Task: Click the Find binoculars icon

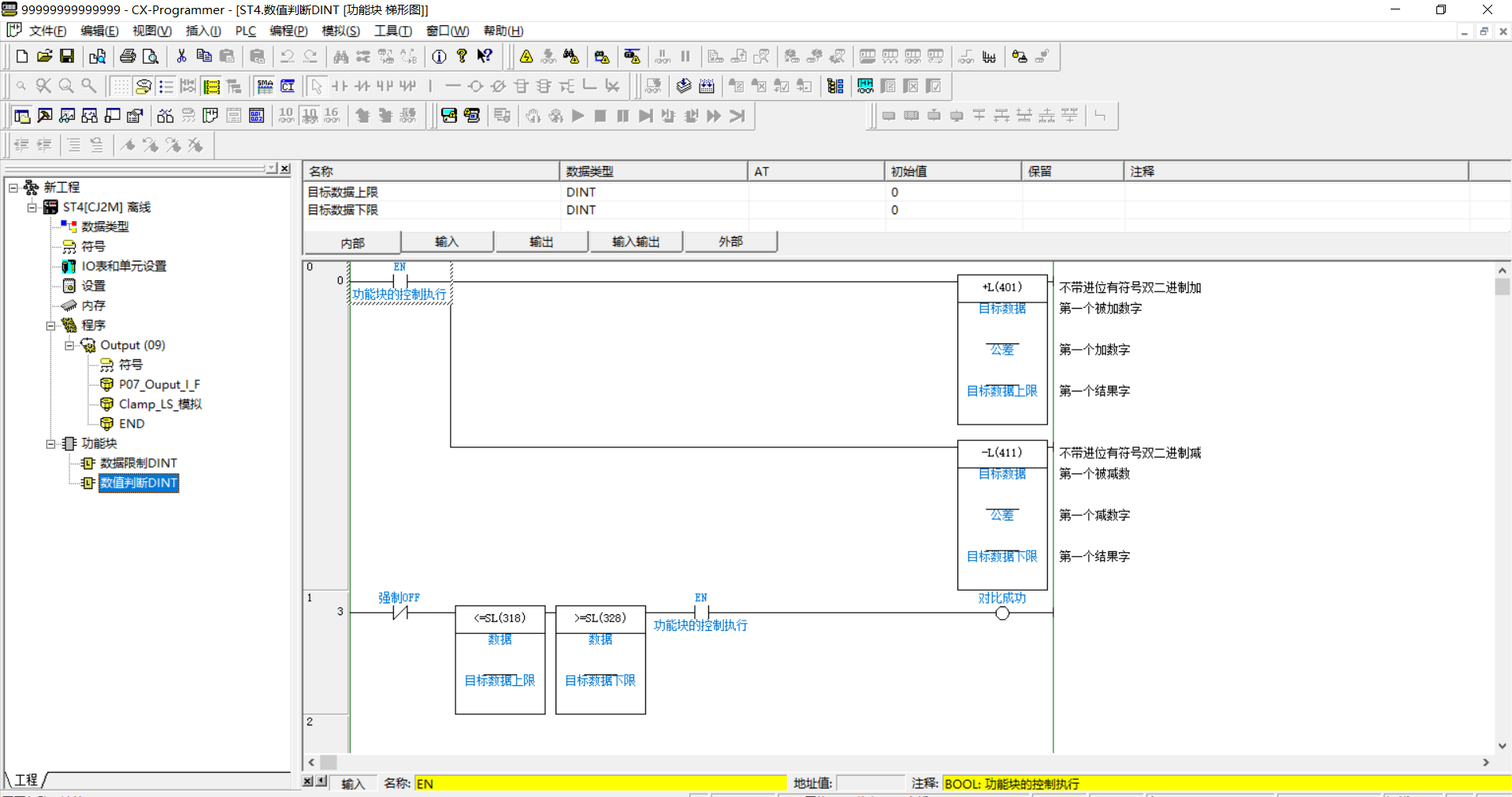Action: (340, 56)
